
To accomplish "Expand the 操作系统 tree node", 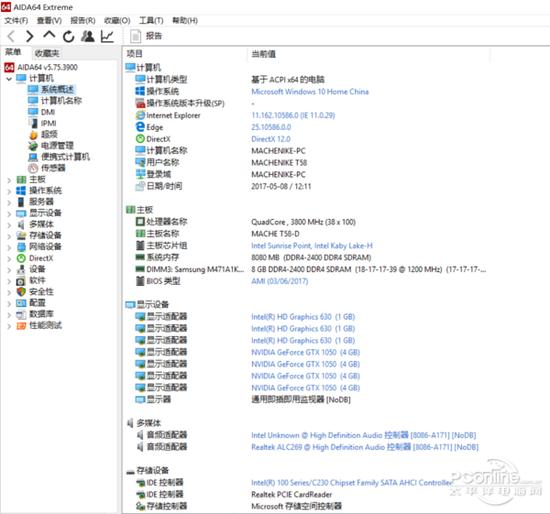I will click(x=9, y=192).
